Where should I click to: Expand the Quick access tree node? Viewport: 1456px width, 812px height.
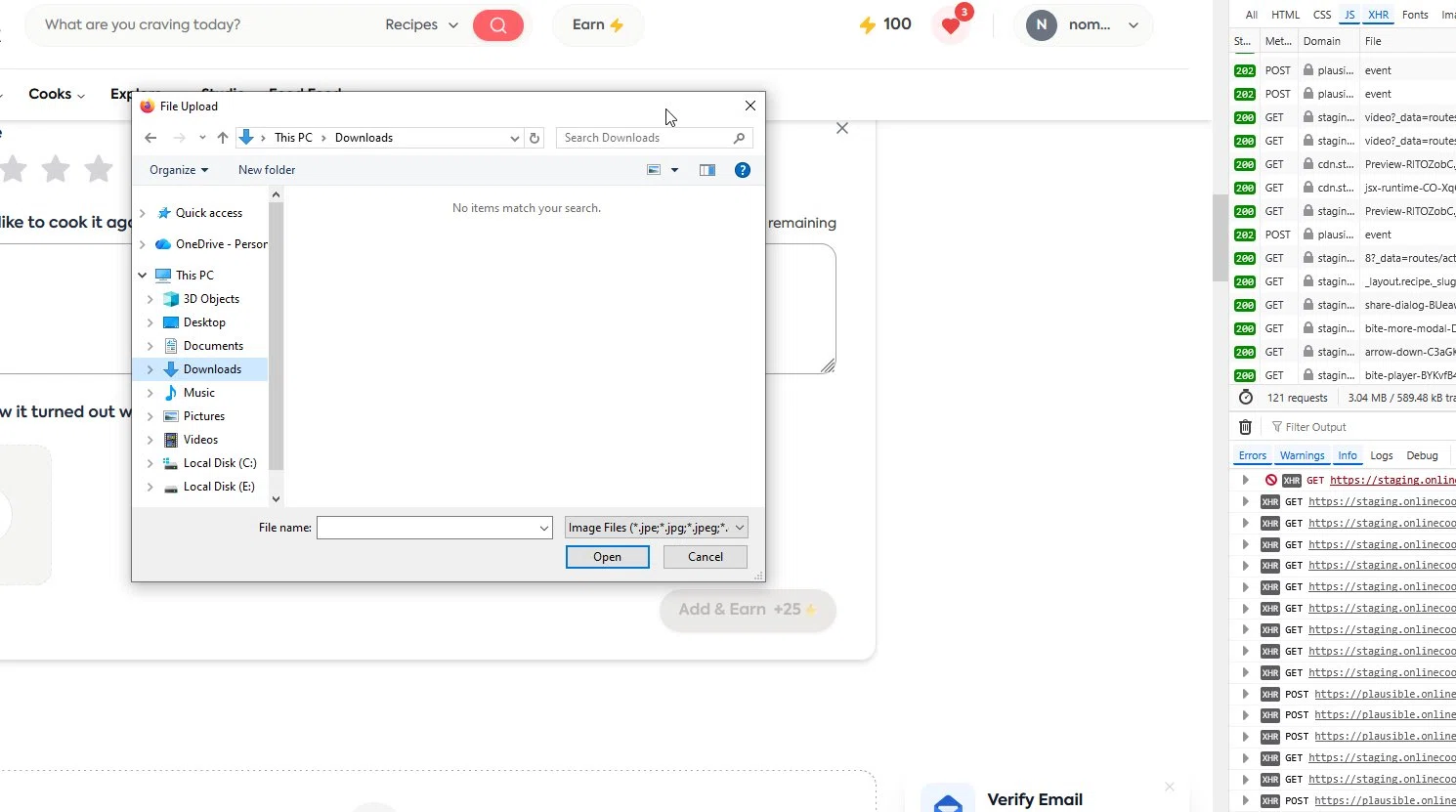143,213
